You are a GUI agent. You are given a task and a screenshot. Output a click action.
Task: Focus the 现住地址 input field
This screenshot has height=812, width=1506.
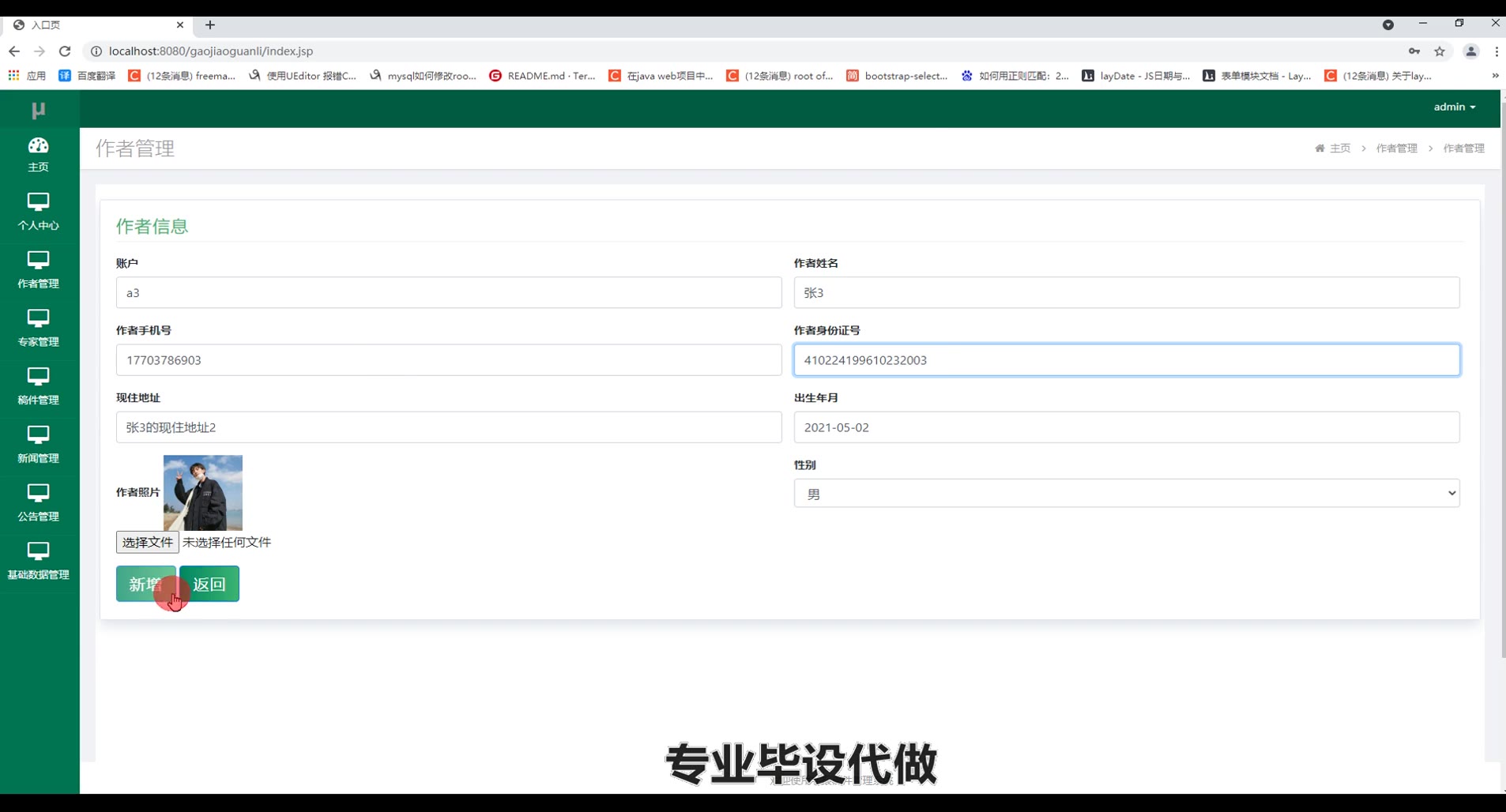tap(449, 427)
